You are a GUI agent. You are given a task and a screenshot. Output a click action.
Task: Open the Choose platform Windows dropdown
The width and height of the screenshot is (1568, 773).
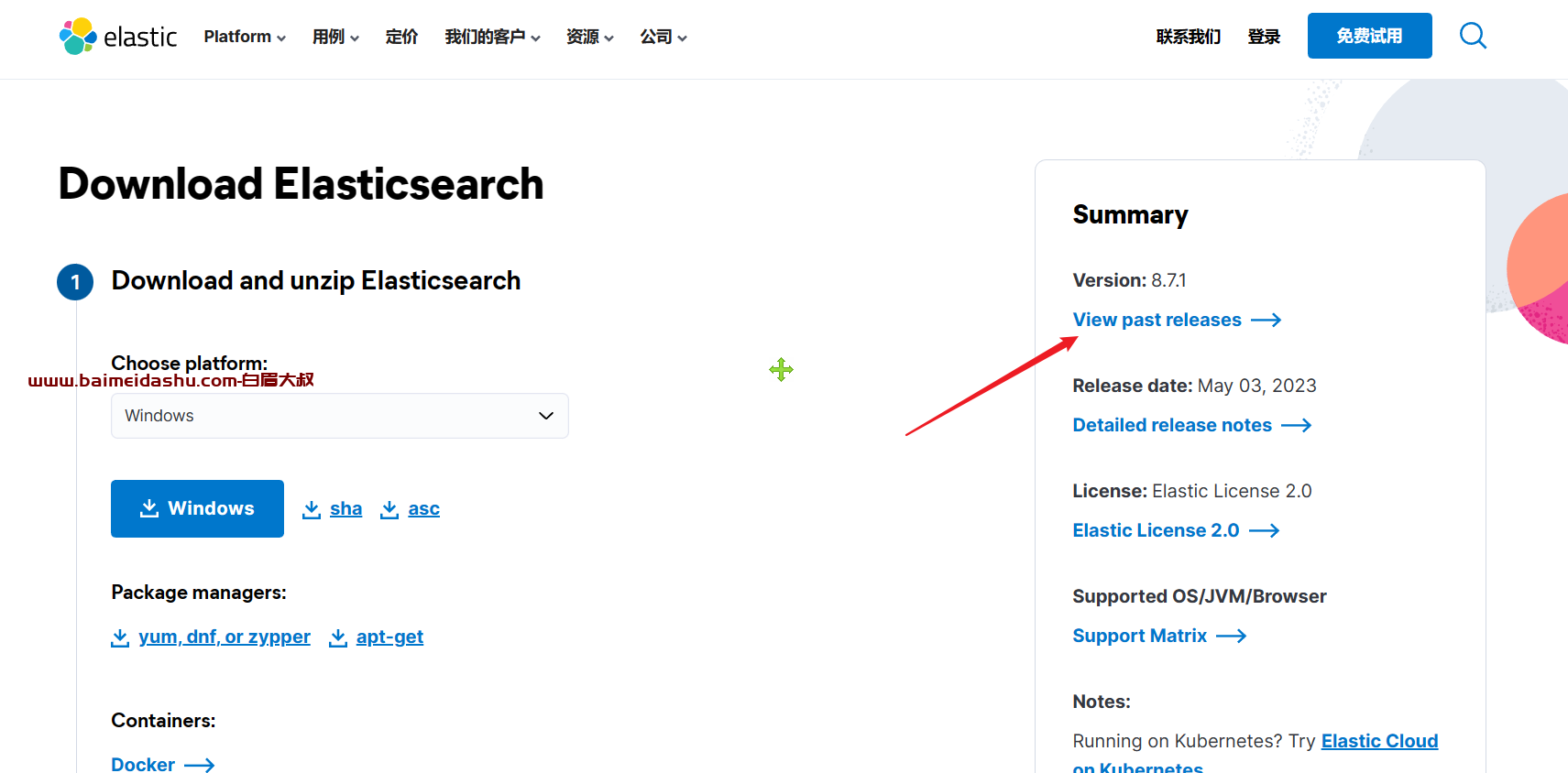340,416
